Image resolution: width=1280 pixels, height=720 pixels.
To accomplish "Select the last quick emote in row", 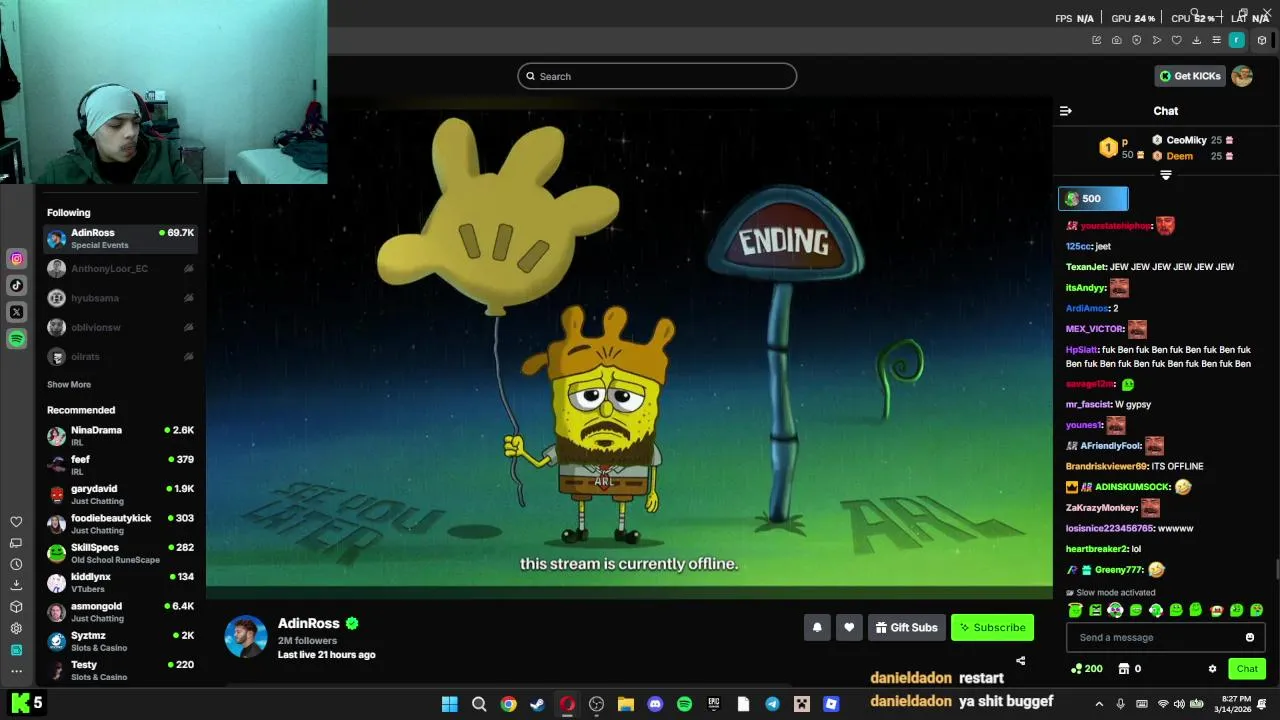I will [1257, 610].
